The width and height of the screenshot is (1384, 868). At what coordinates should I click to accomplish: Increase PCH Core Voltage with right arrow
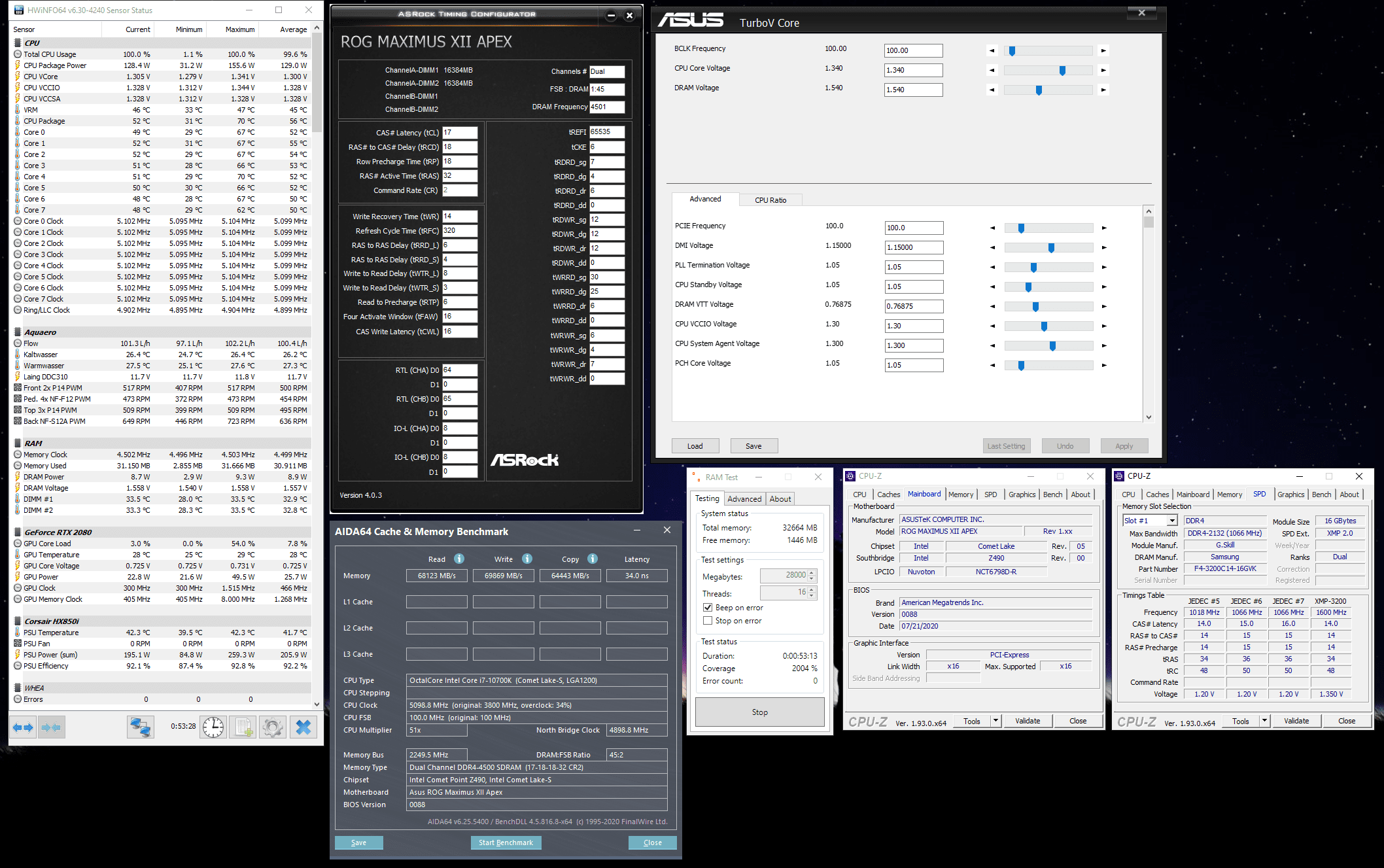[x=1104, y=365]
